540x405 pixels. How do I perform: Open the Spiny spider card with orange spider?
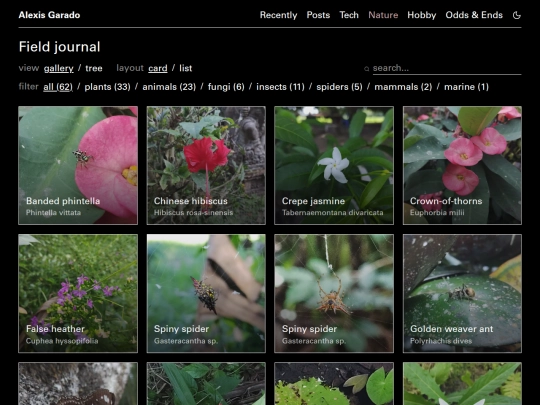pyautogui.click(x=334, y=293)
